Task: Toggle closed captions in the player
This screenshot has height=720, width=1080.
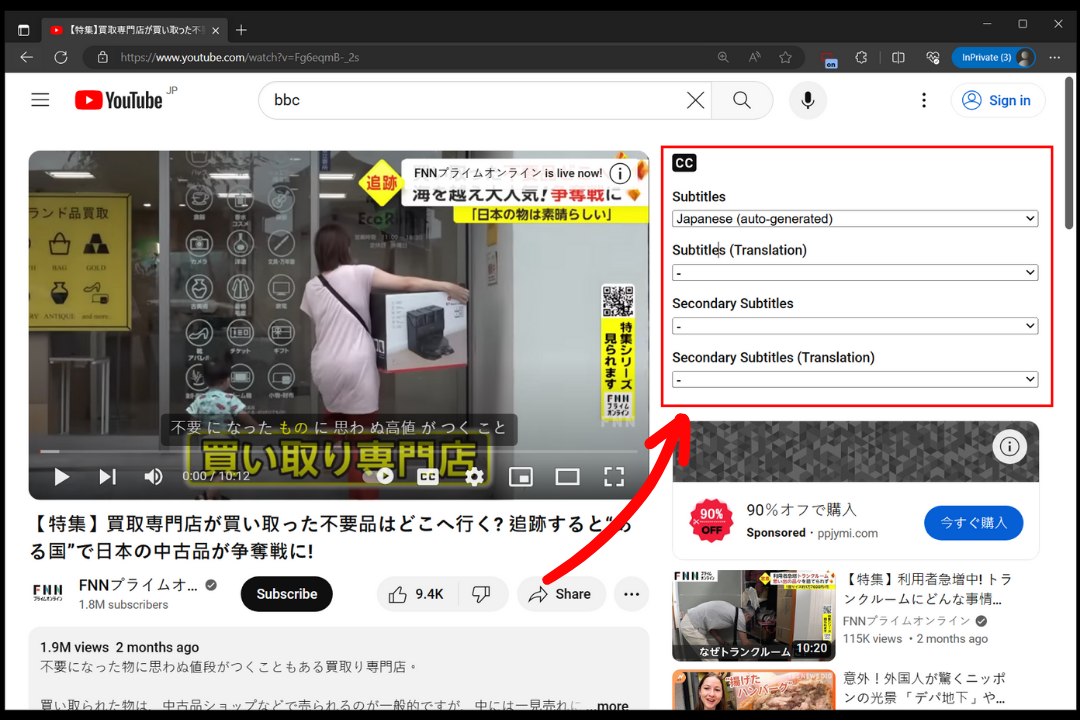Action: 428,476
